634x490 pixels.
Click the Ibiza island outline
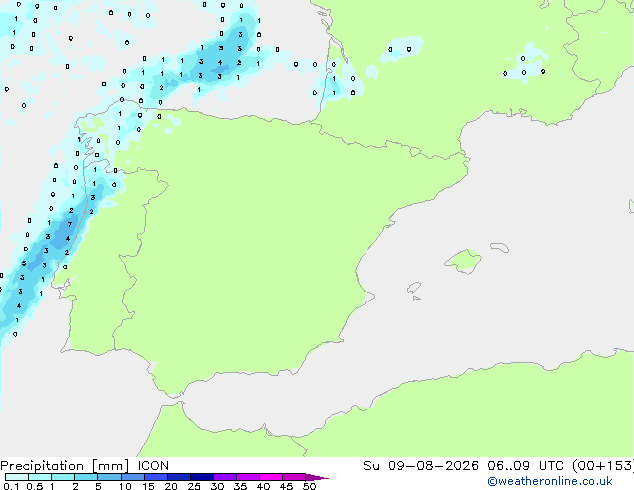(x=414, y=288)
